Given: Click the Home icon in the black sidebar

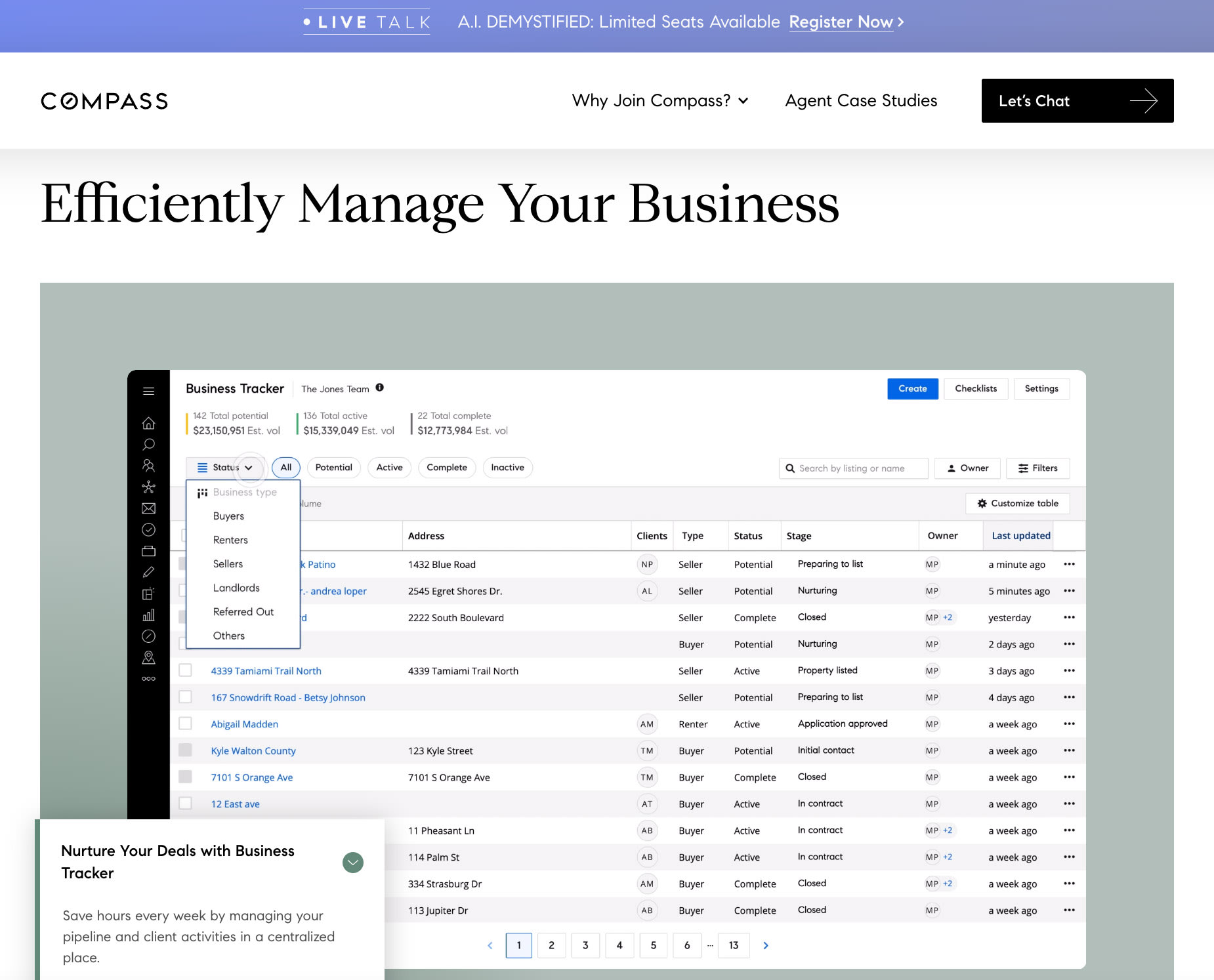Looking at the screenshot, I should 149,423.
